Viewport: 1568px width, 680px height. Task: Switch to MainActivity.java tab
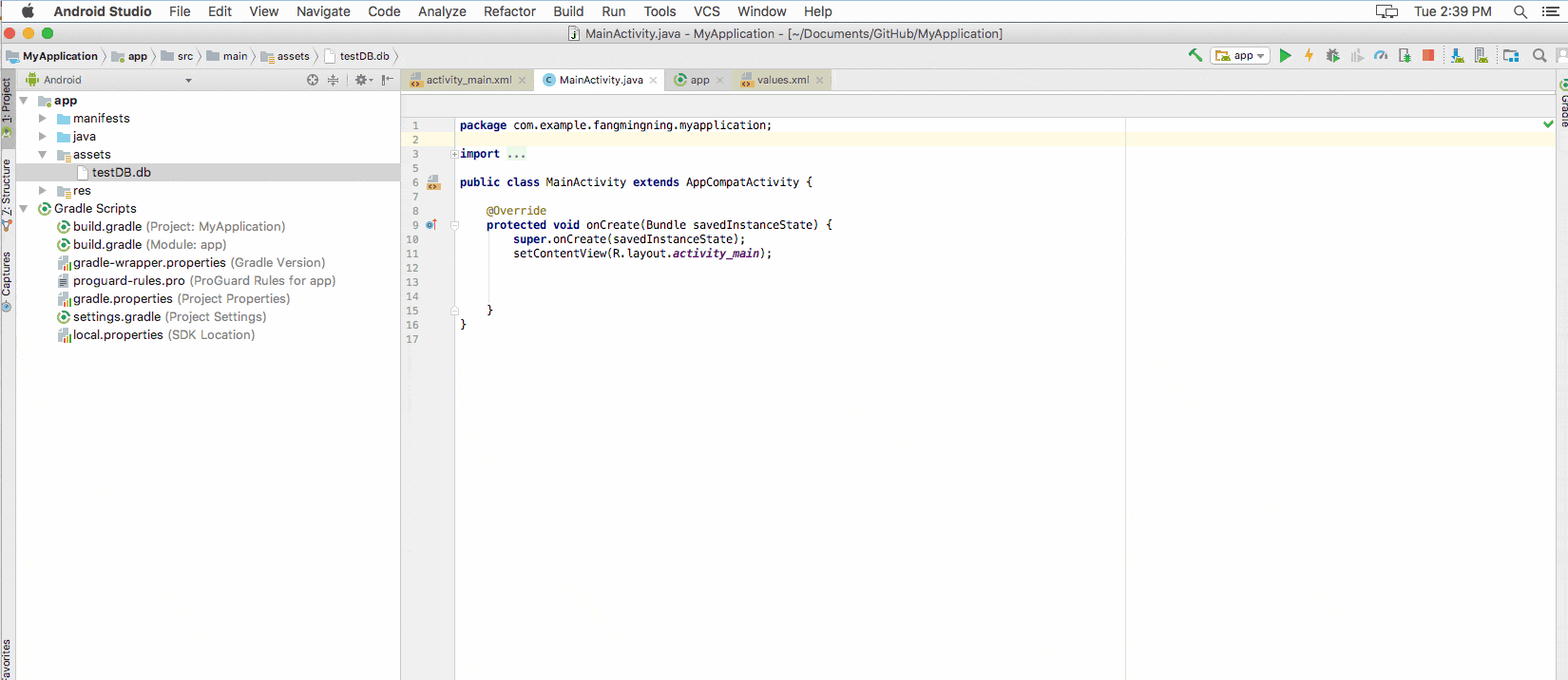[x=601, y=80]
